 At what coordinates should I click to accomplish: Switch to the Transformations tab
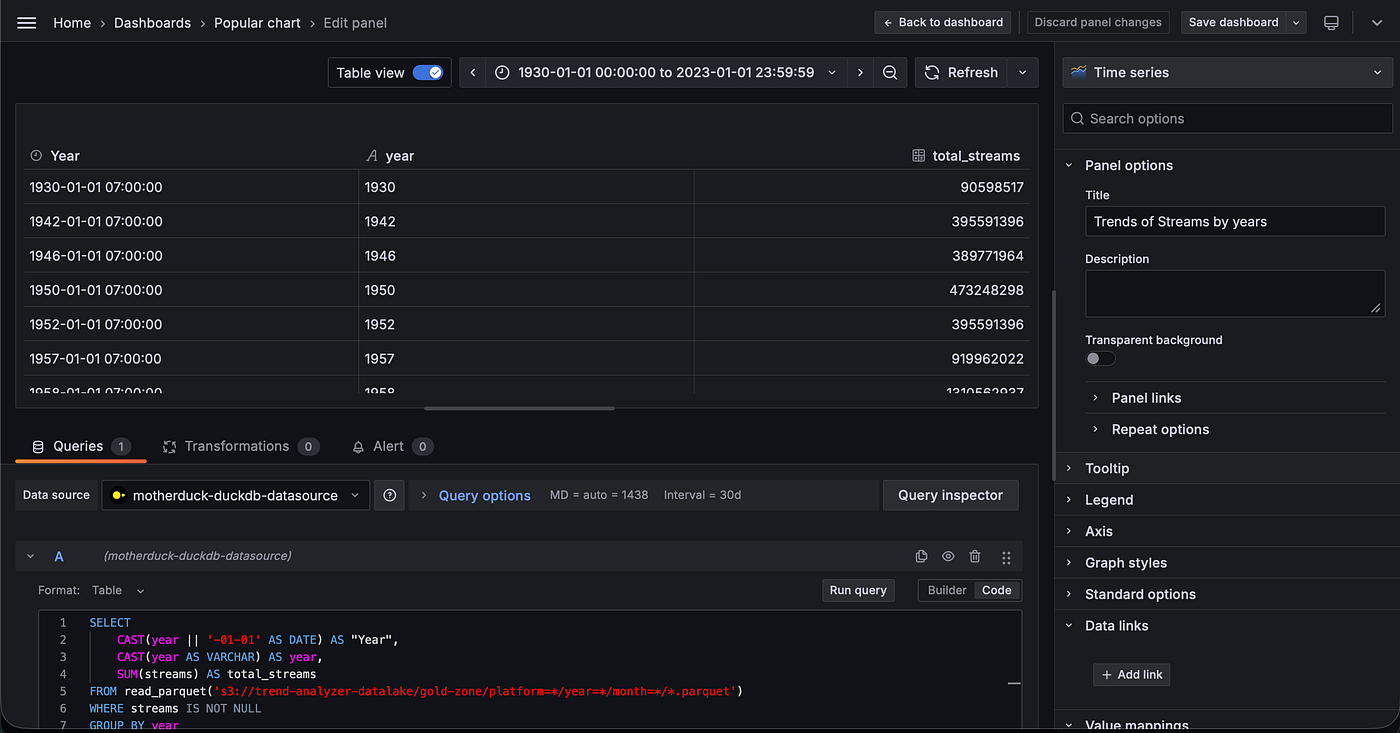pyautogui.click(x=240, y=446)
